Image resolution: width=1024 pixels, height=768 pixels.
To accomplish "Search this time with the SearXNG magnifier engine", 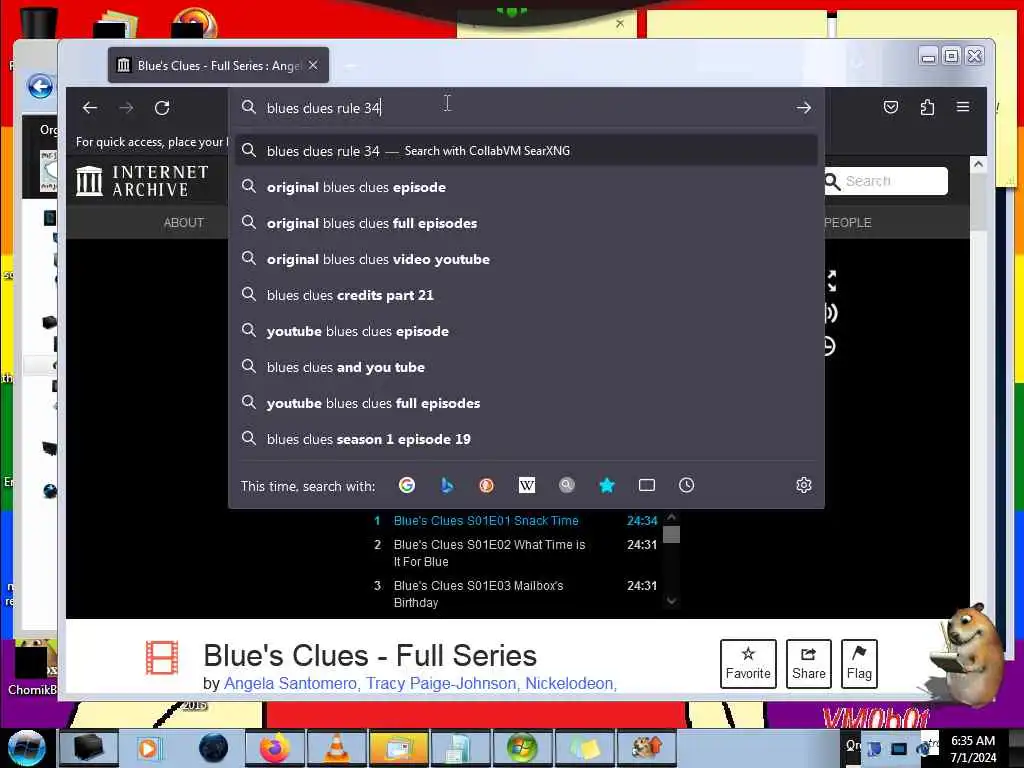I will 567,485.
